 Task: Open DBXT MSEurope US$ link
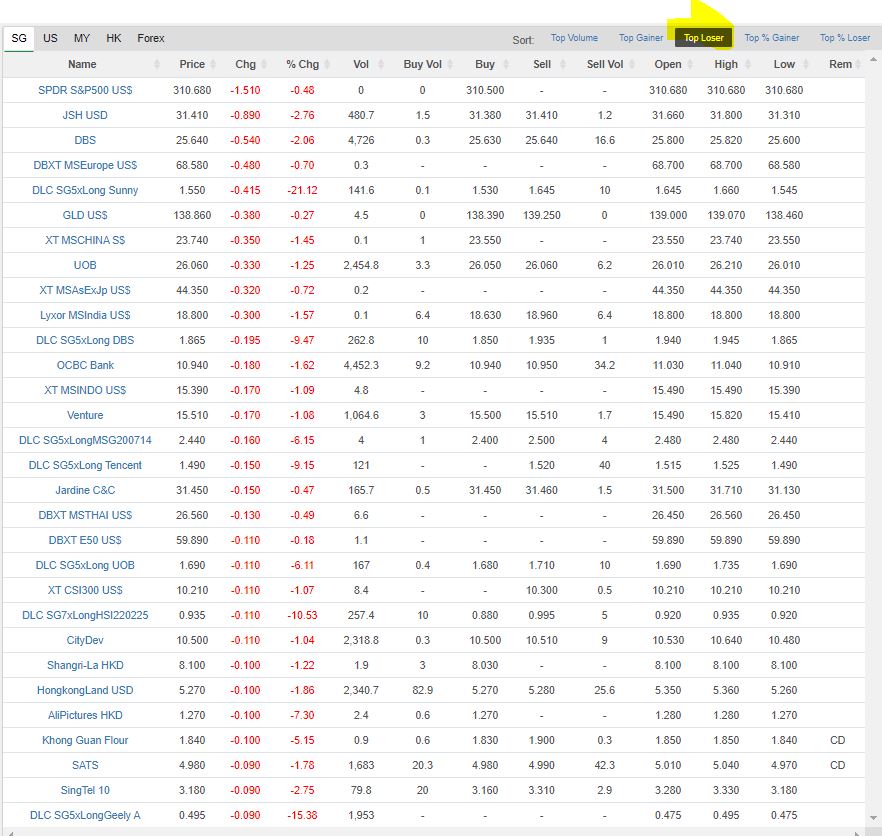point(85,165)
